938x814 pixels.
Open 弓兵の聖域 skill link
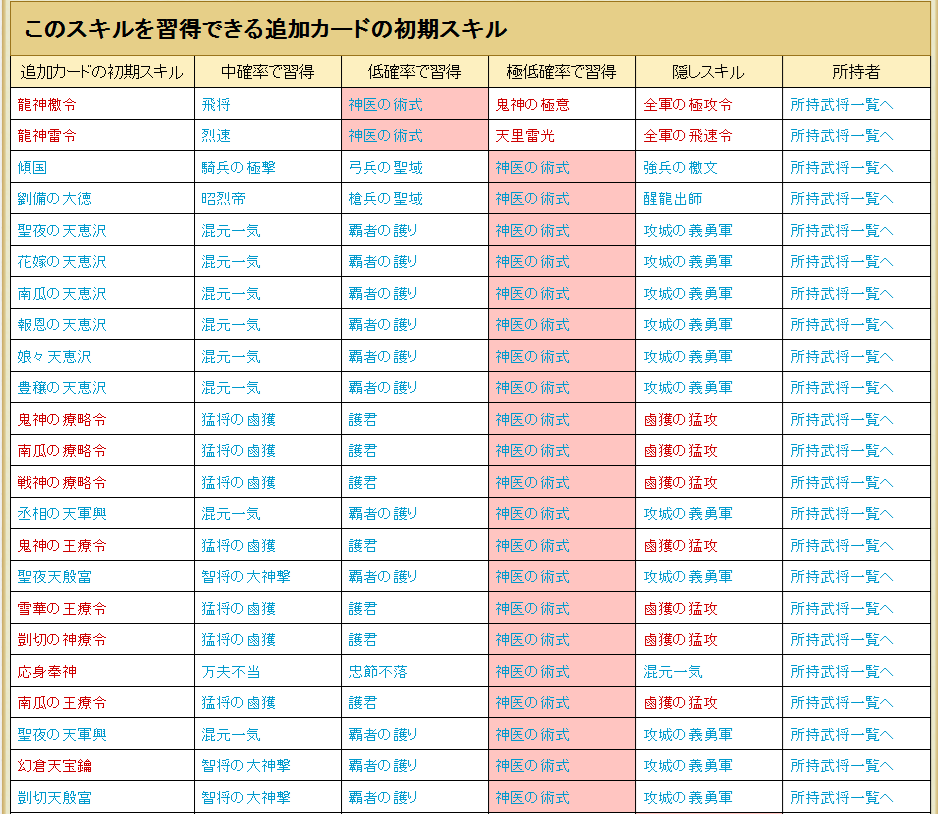385,167
